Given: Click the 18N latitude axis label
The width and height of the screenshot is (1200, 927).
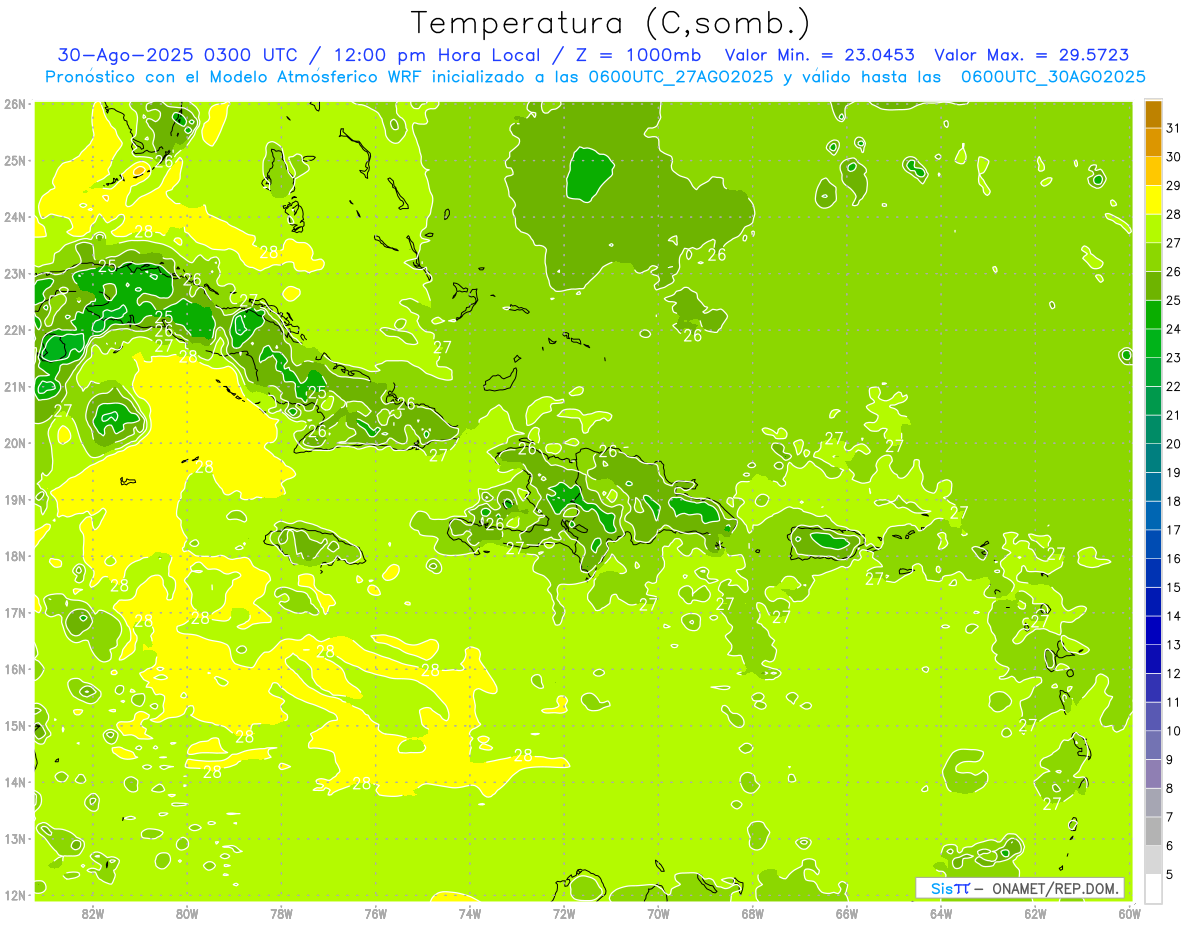Looking at the screenshot, I should [x=15, y=556].
